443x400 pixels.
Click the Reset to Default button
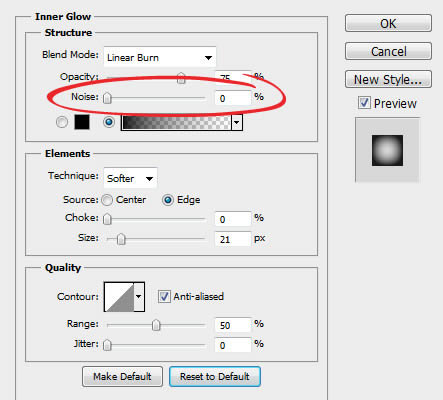click(x=215, y=377)
